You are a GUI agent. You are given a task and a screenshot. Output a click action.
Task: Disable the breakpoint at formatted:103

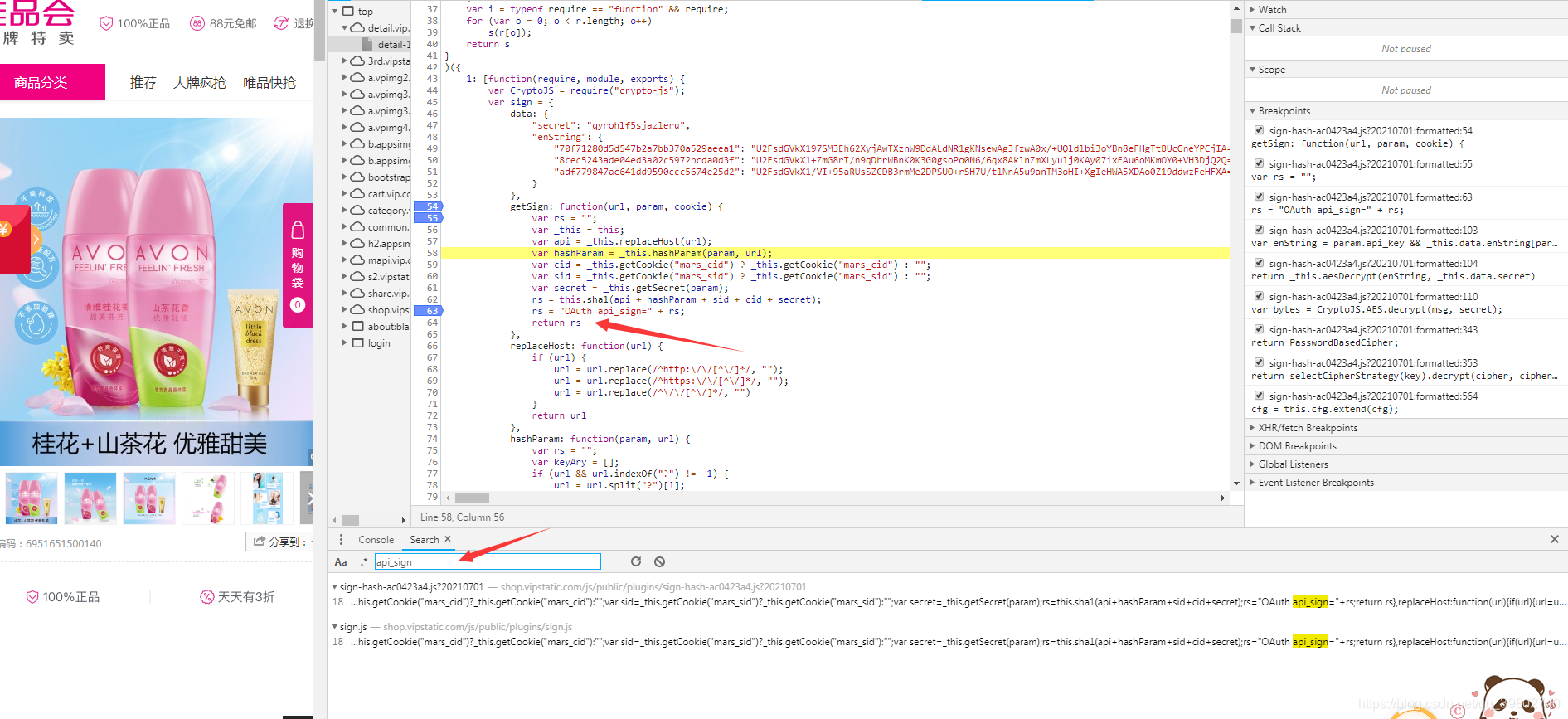coord(1260,230)
